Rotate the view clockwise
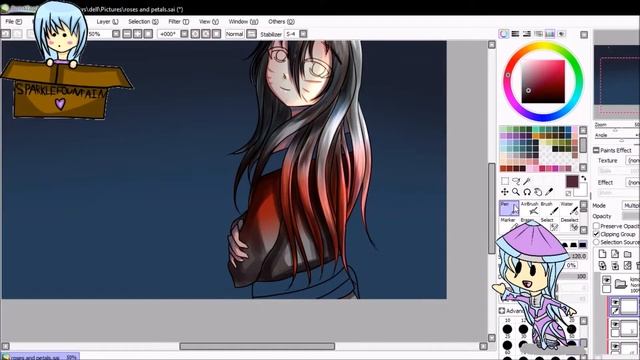Viewport: 640px width, 360px height. point(206,34)
